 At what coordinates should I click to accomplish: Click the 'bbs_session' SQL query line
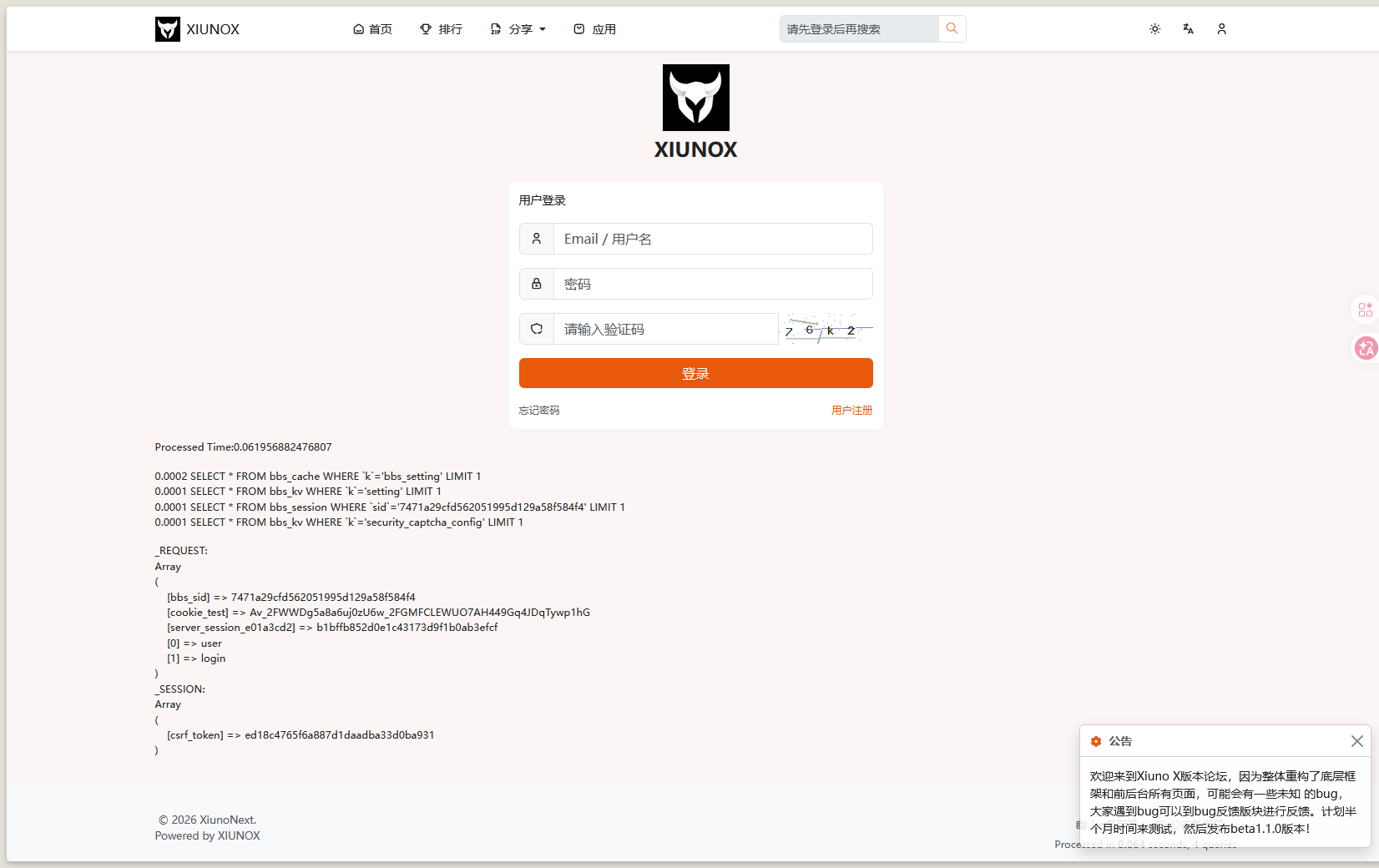[x=390, y=507]
